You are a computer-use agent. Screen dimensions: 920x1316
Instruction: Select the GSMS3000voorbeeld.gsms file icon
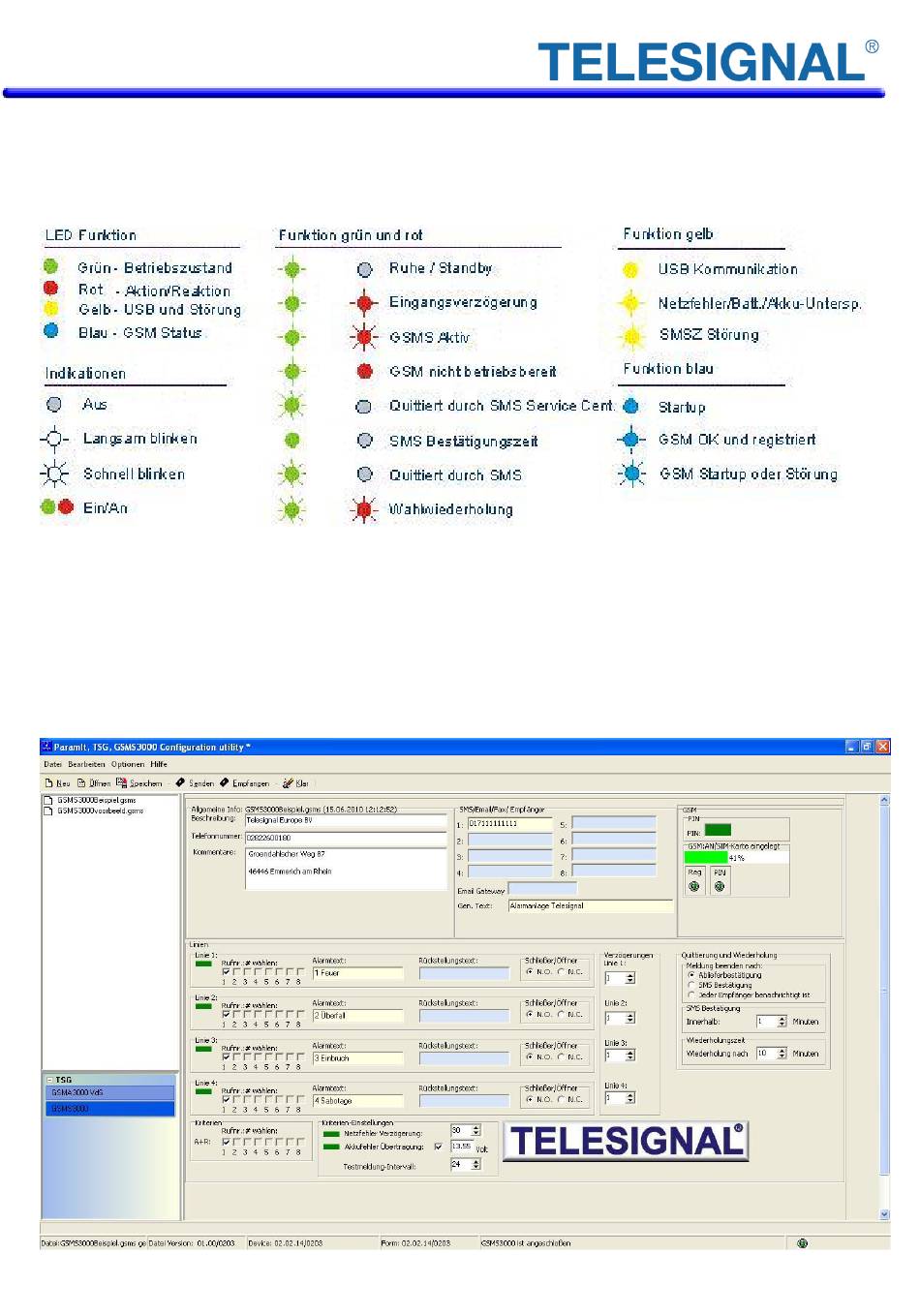click(48, 811)
